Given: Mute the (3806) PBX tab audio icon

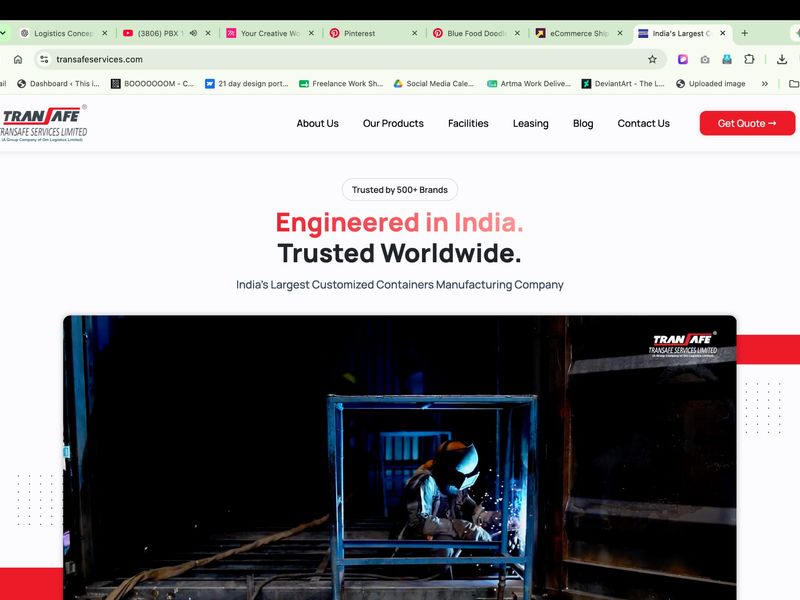Looking at the screenshot, I should tap(193, 33).
